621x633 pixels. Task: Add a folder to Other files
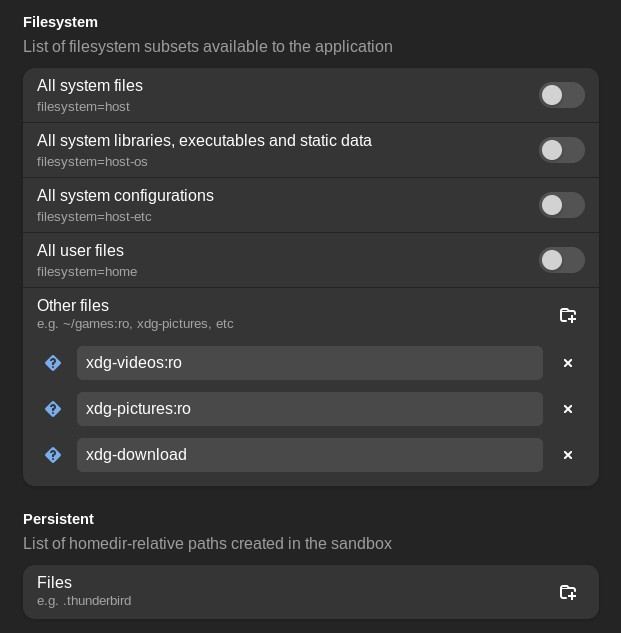[568, 315]
